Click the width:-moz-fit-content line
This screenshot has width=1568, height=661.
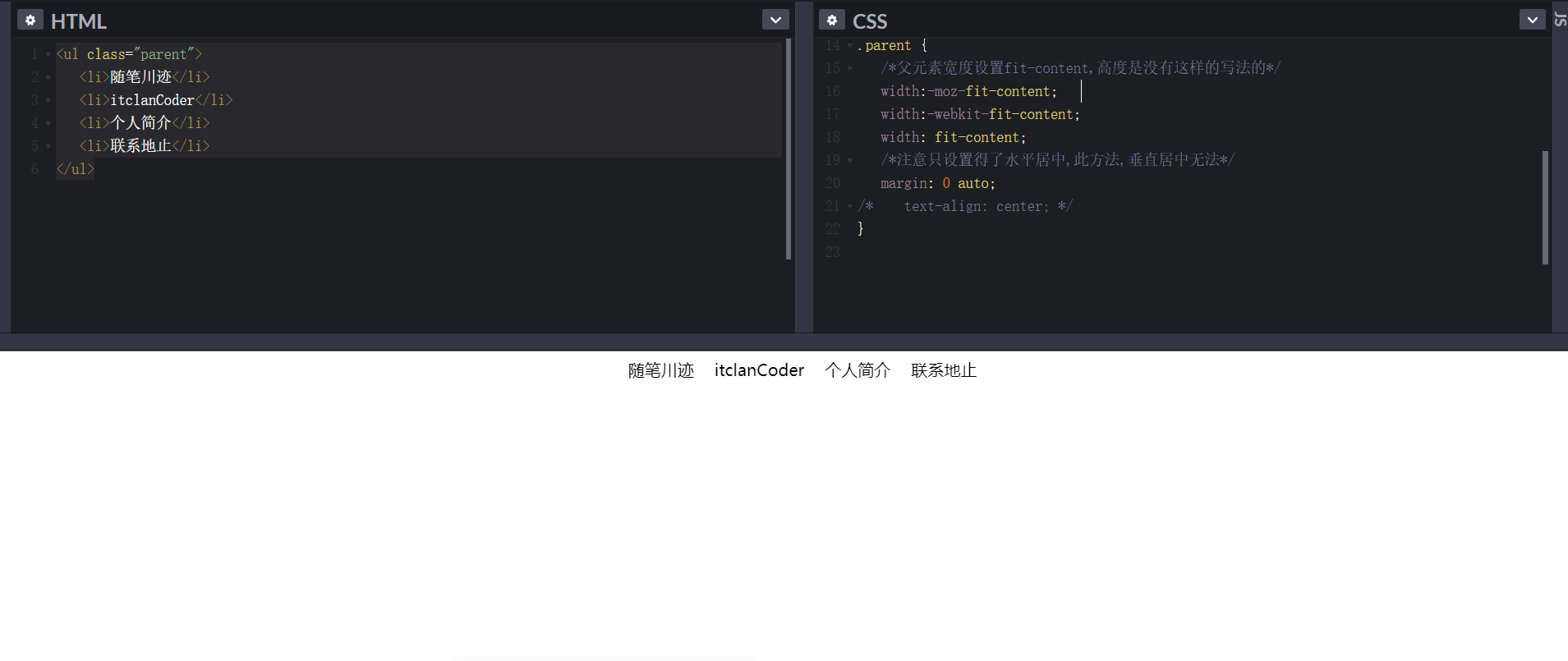pyautogui.click(x=969, y=92)
